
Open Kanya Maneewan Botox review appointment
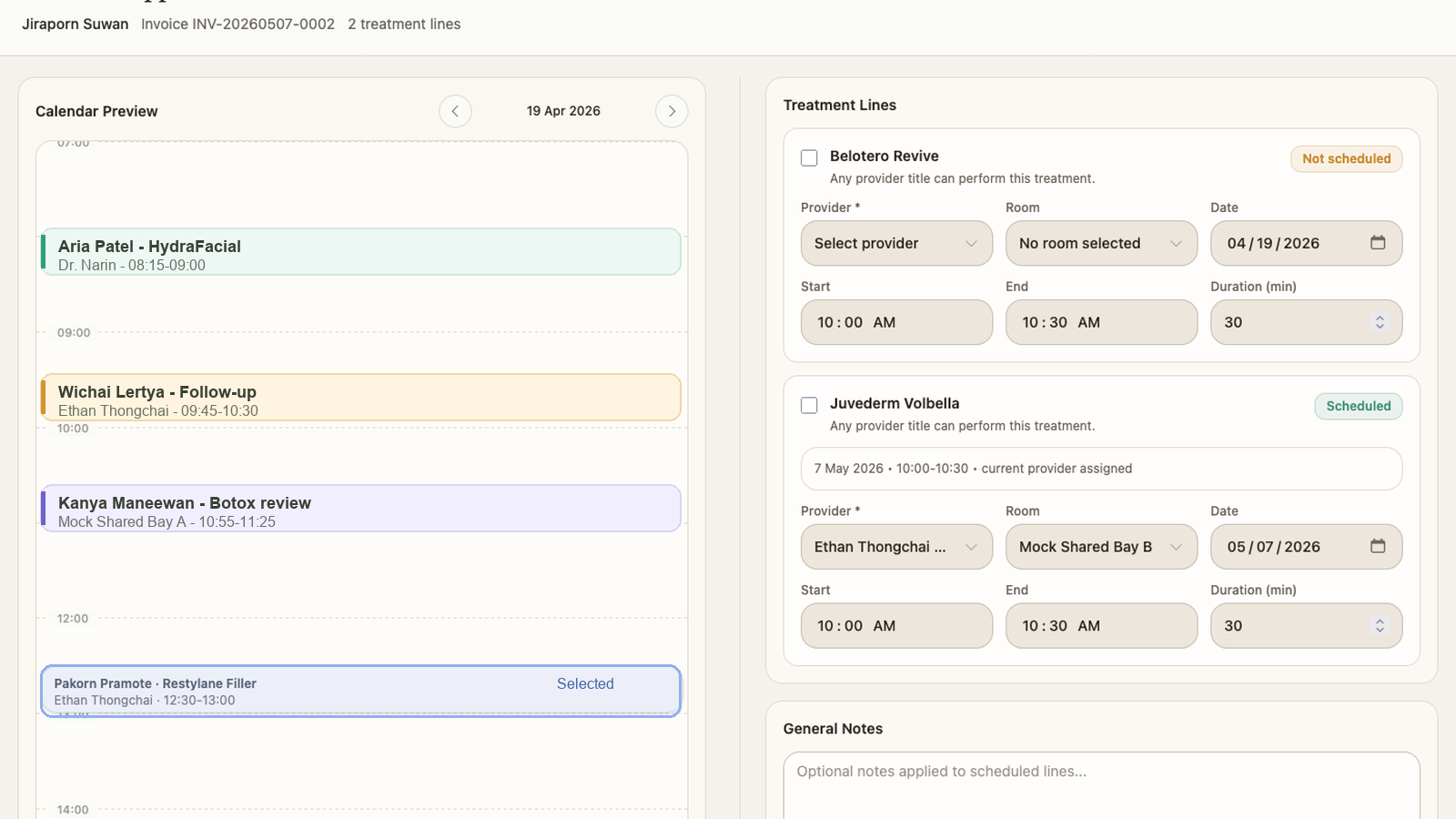pyautogui.click(x=361, y=509)
